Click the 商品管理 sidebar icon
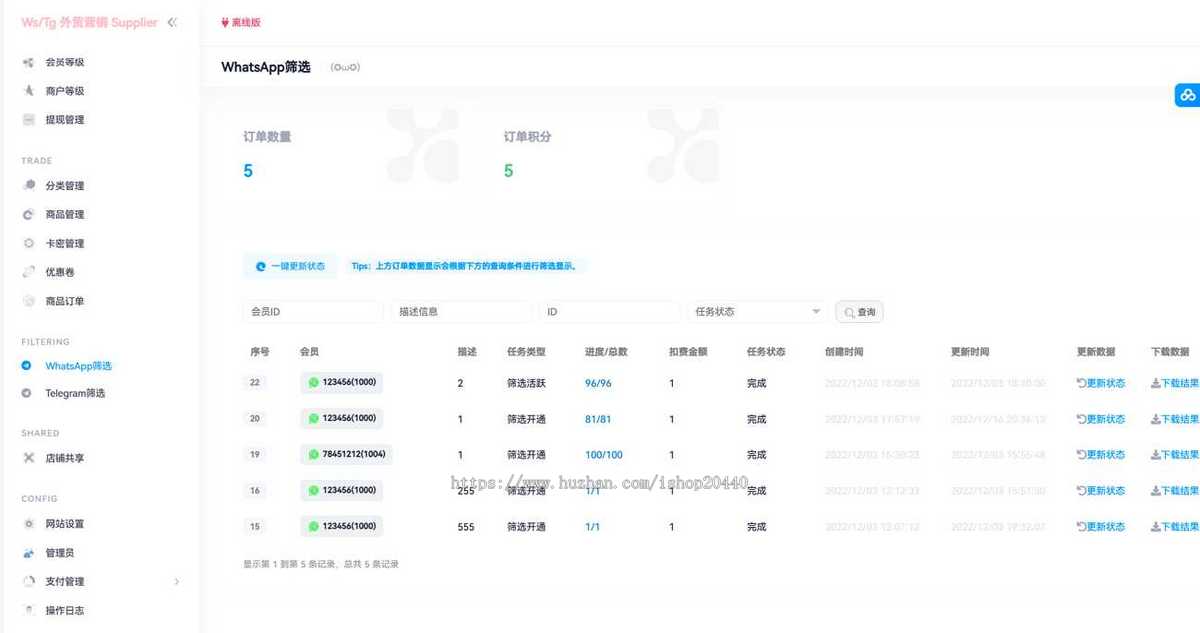 click(29, 215)
